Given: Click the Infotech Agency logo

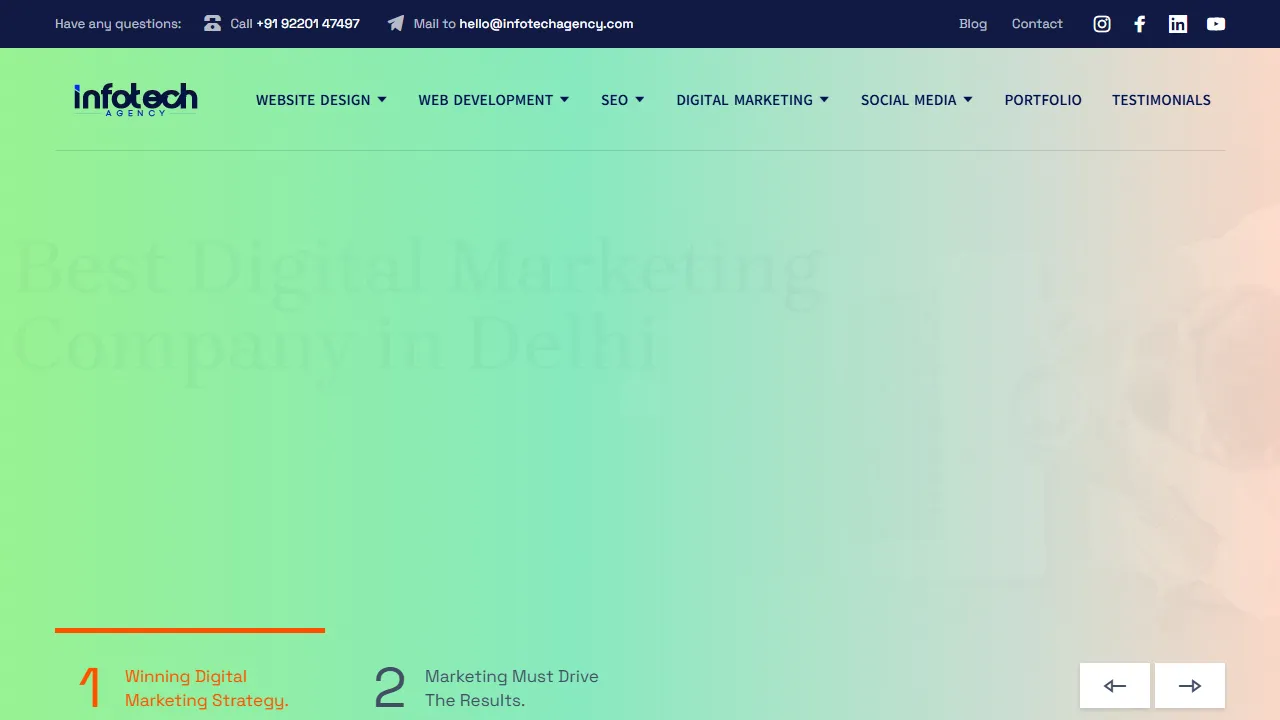Looking at the screenshot, I should coord(136,100).
